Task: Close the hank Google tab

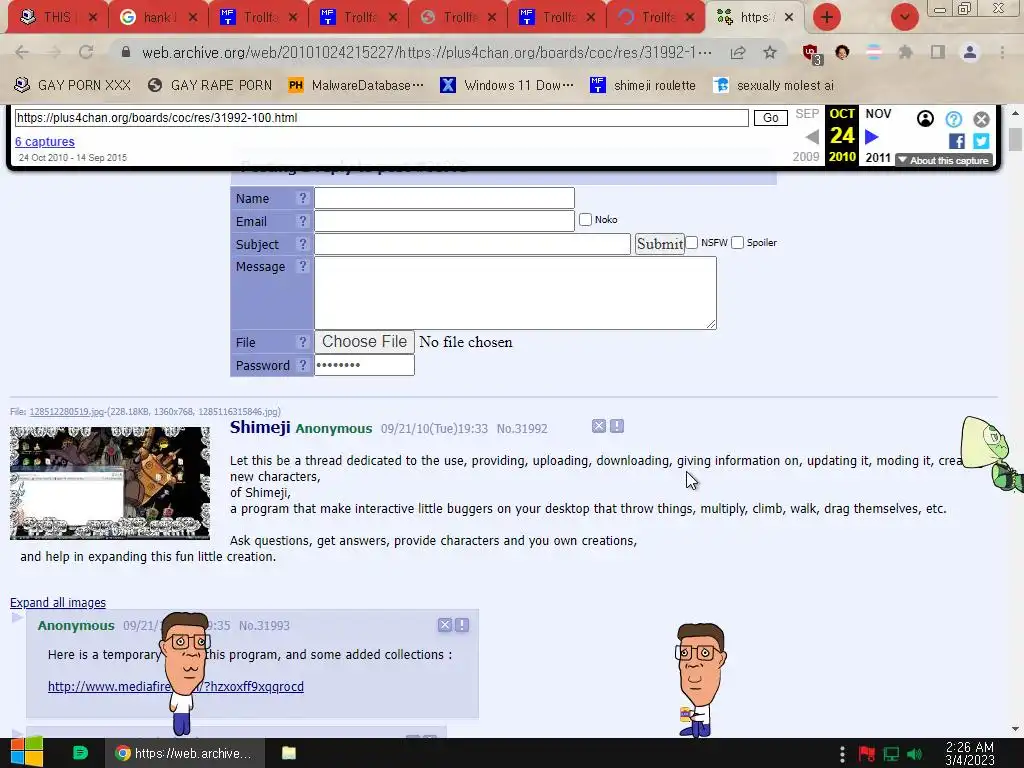Action: pyautogui.click(x=193, y=18)
